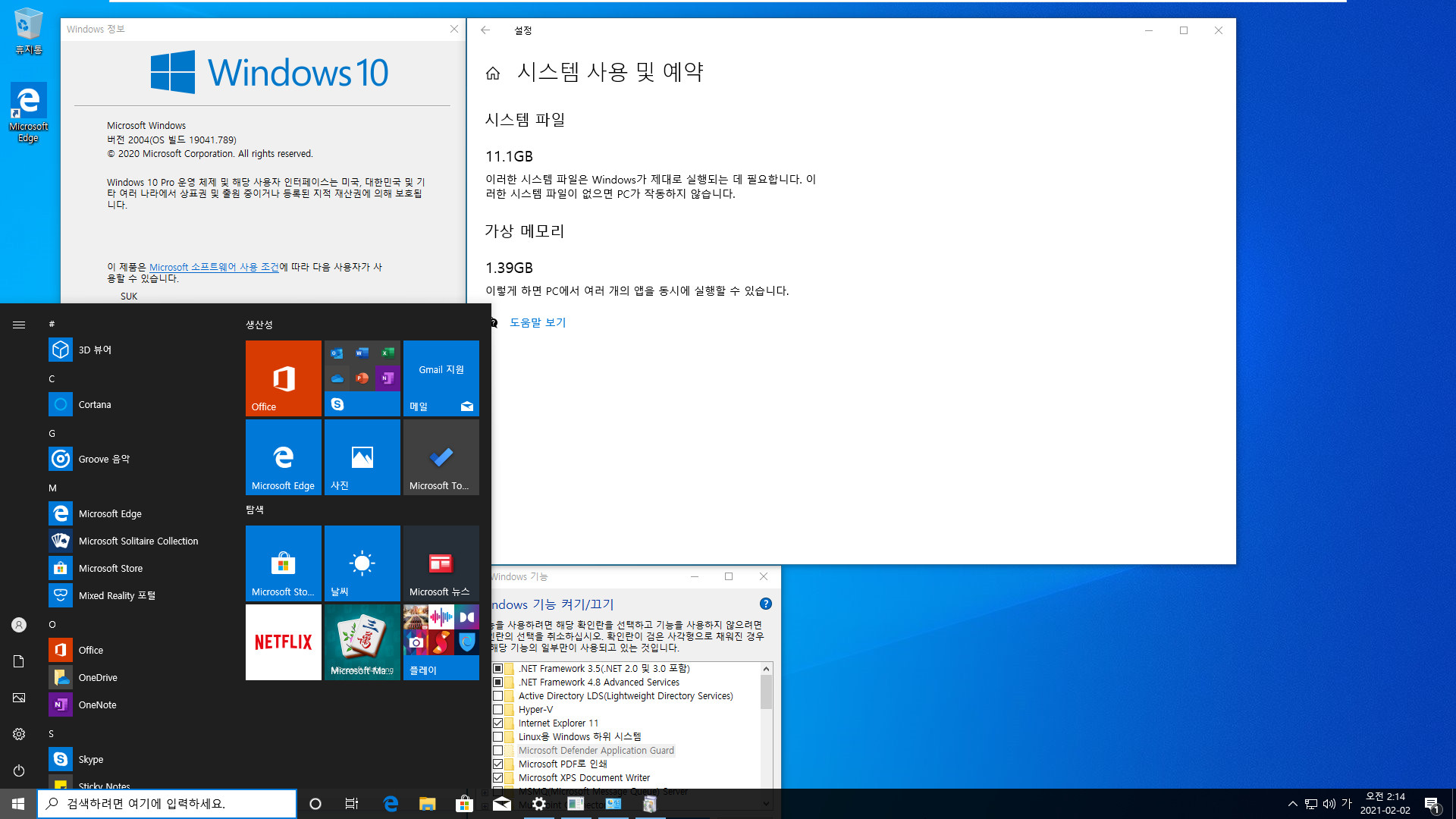Screen dimensions: 1456x819
Task: Open OneDrive from app list
Action: click(x=98, y=677)
